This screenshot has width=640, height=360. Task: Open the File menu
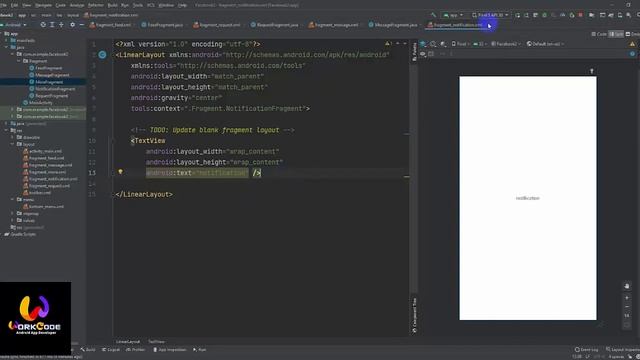tap(3, 5)
